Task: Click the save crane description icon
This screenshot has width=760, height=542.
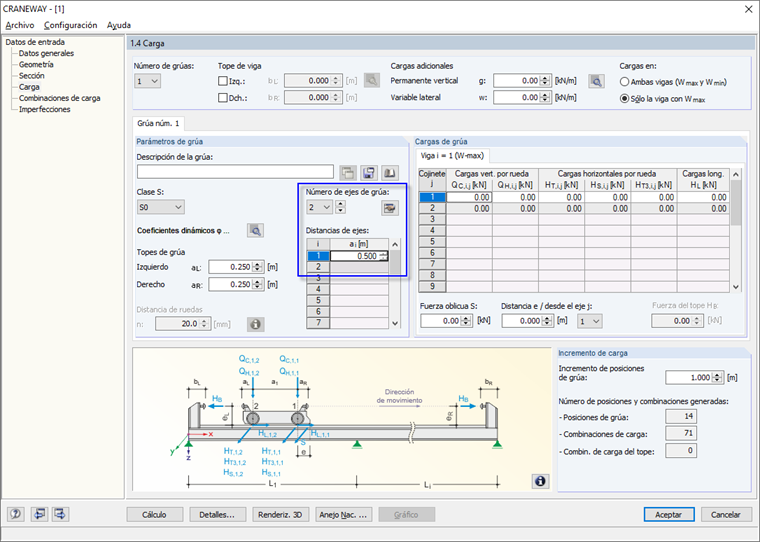Action: [368, 172]
